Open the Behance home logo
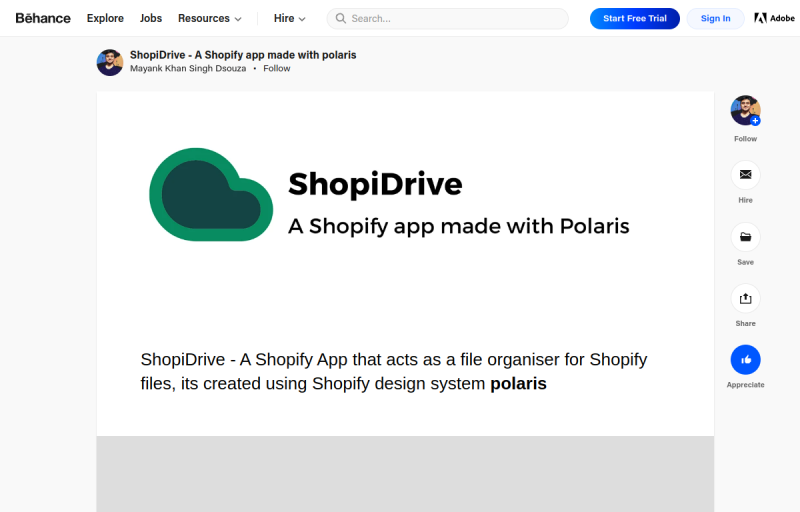This screenshot has width=800, height=512. pos(43,18)
